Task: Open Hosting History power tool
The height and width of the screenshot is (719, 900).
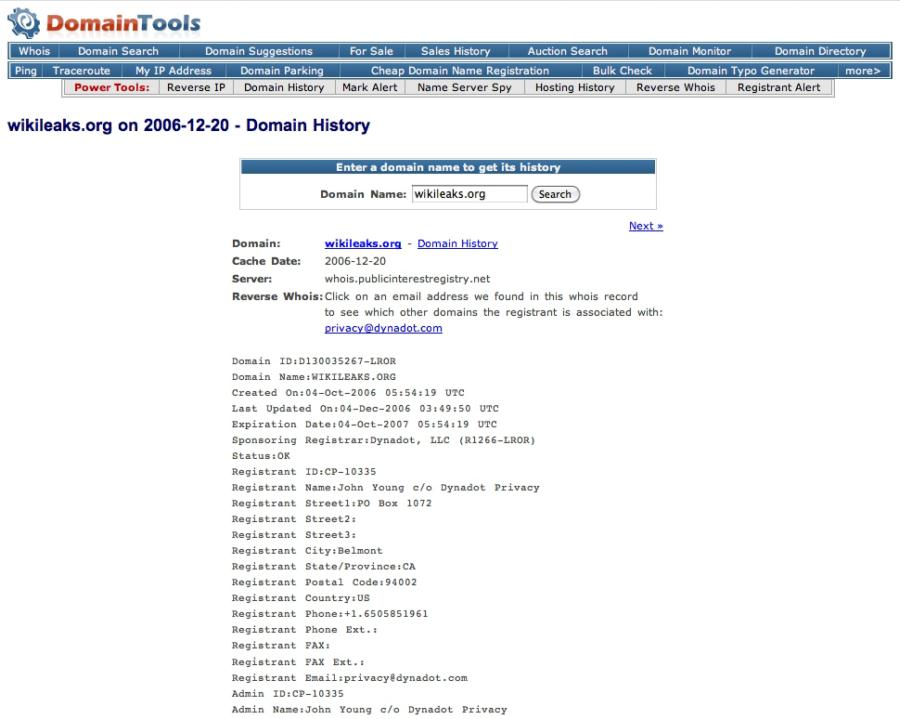Action: 574,87
